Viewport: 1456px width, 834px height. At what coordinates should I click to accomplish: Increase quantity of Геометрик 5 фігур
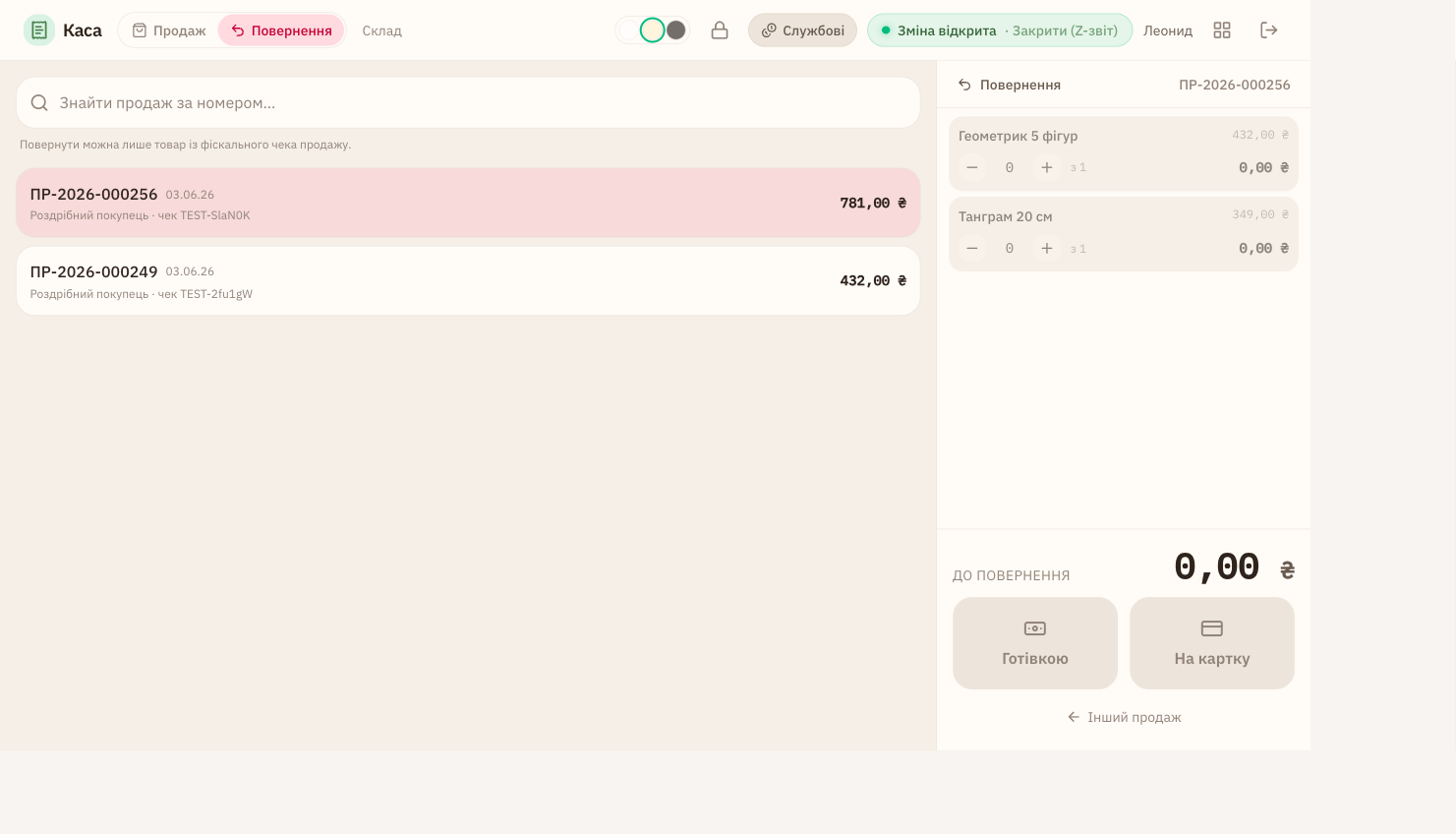point(1047,167)
